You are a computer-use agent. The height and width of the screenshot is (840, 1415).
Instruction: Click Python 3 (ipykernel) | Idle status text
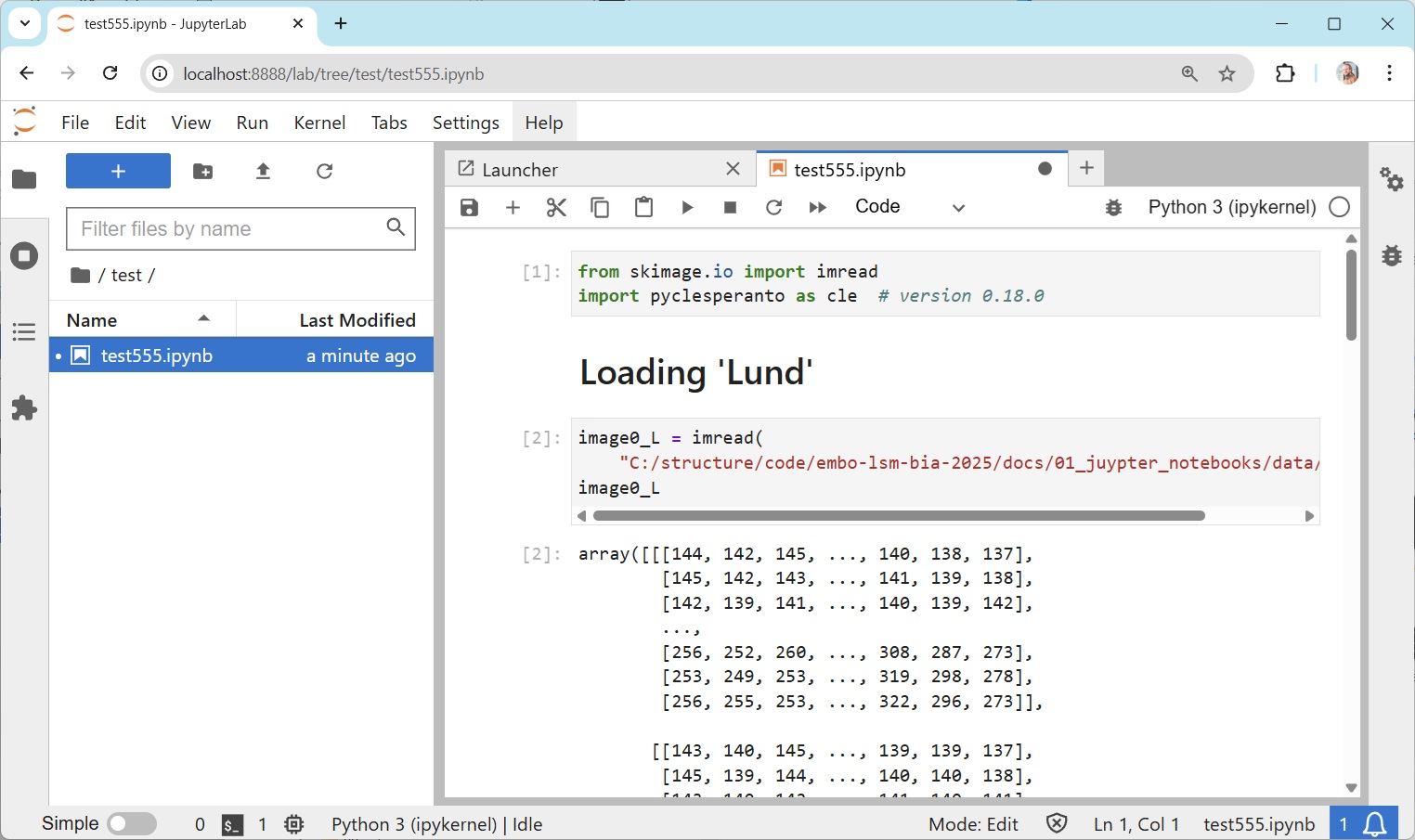pyautogui.click(x=436, y=824)
